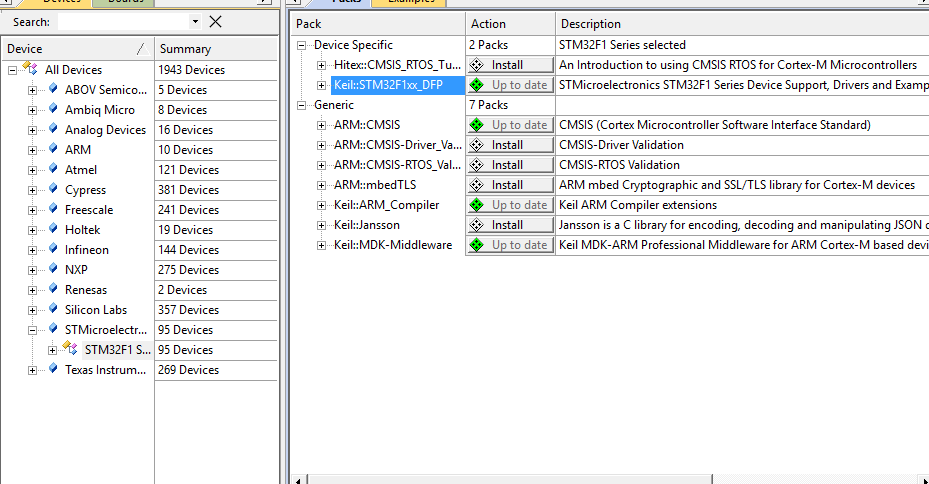Expand the Atmel vendor node
This screenshot has width=929, height=484.
[33, 170]
